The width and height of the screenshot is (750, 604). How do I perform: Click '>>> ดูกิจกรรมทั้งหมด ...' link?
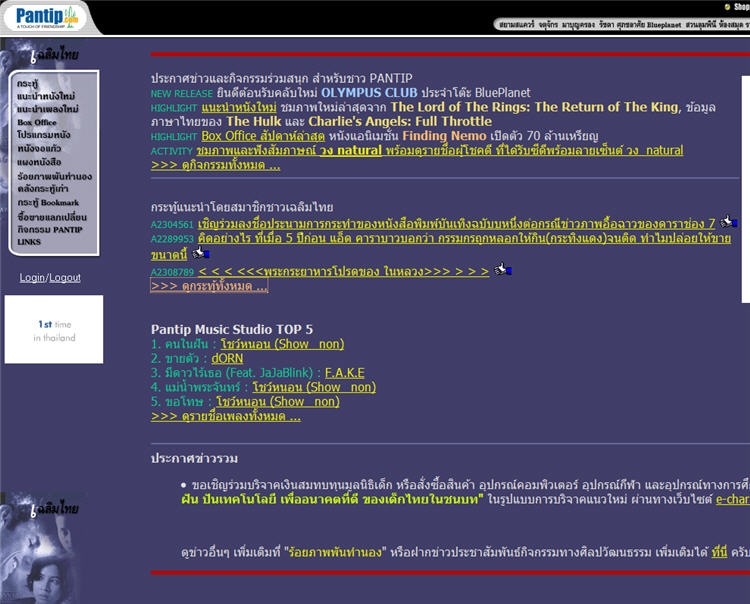pyautogui.click(x=216, y=165)
